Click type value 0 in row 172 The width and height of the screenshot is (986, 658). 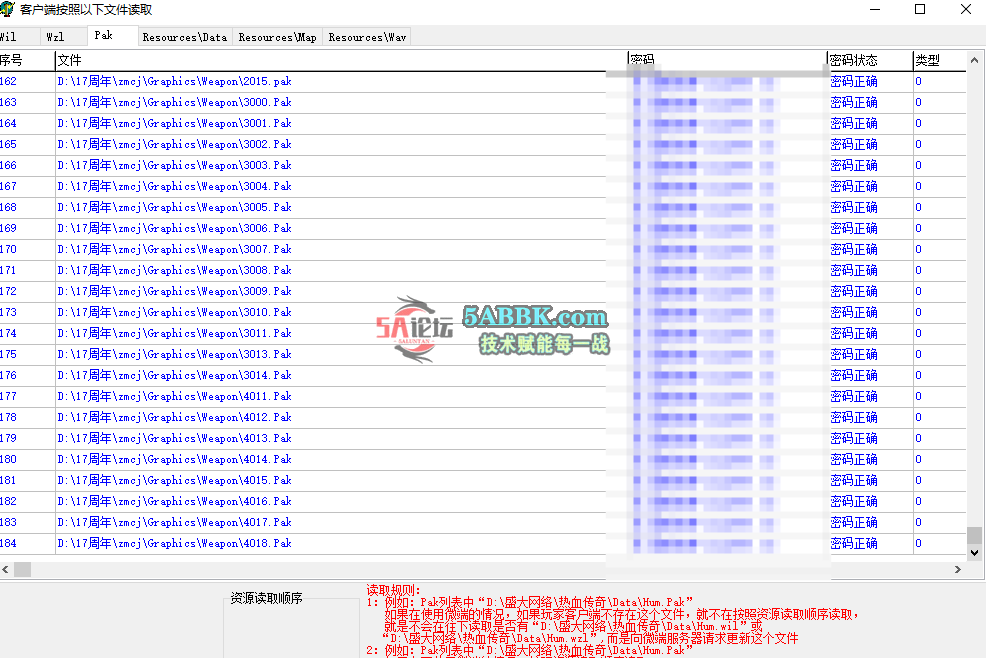[x=919, y=291]
